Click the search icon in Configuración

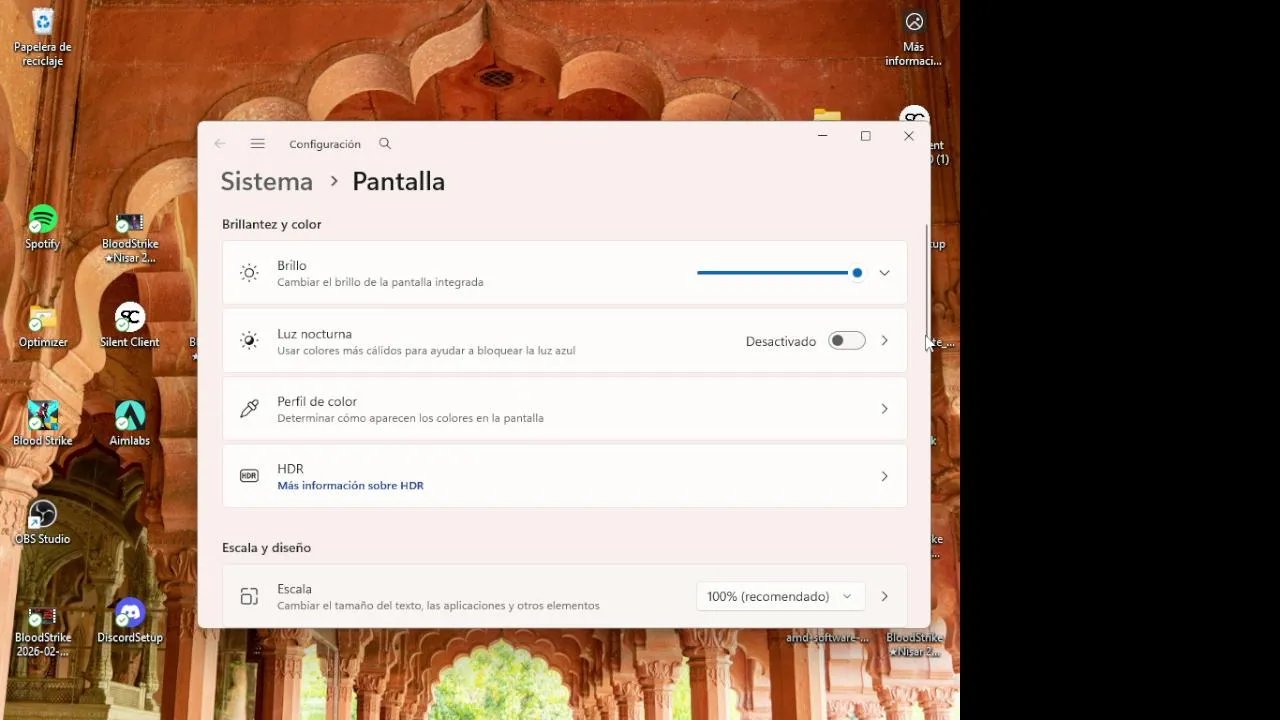[385, 144]
